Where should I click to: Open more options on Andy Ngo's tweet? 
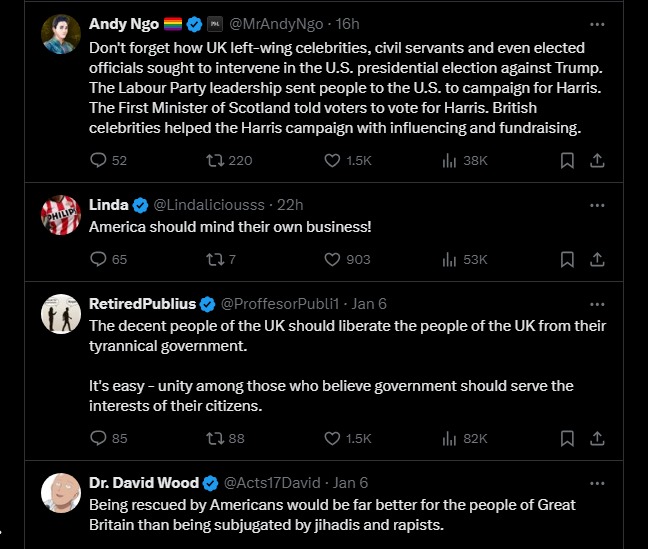(597, 23)
